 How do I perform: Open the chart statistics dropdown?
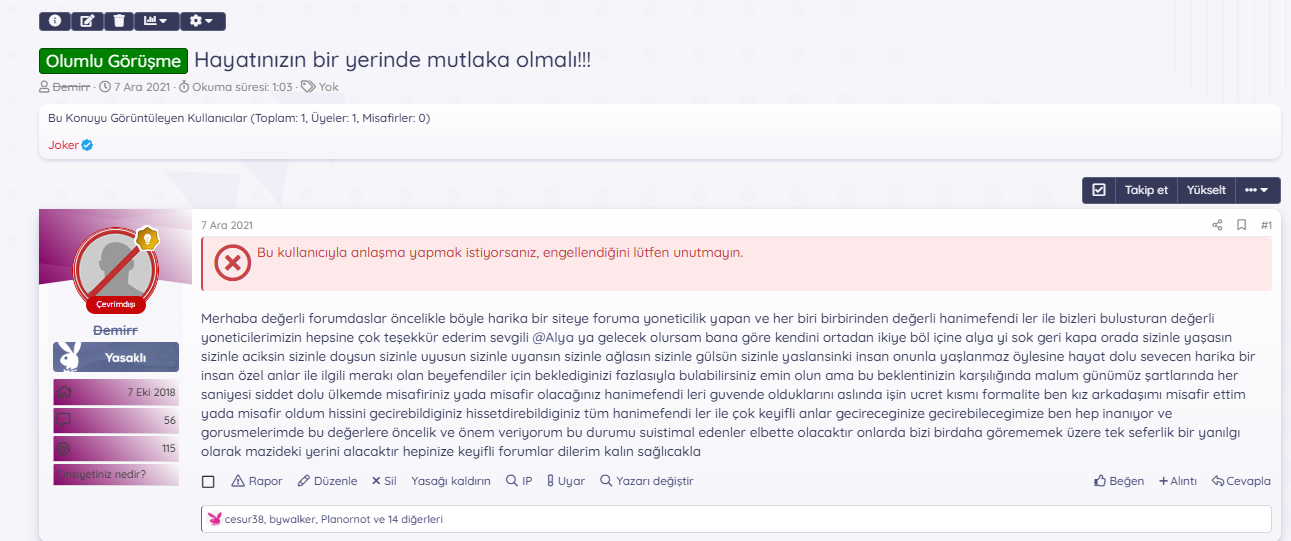point(156,20)
